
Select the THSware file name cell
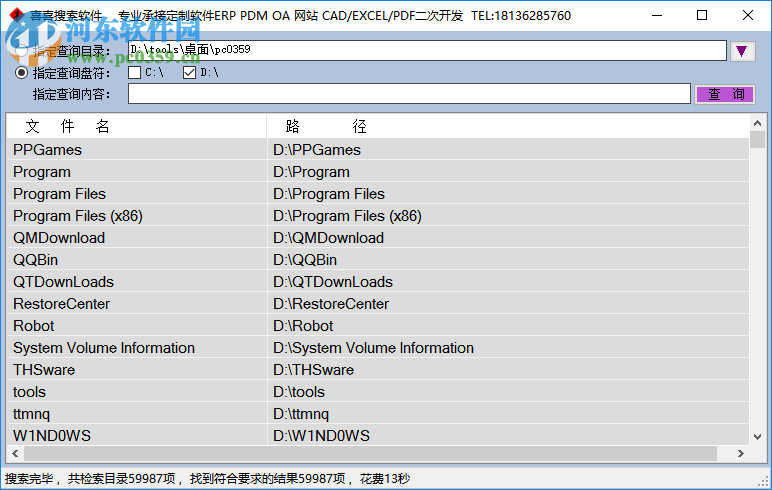tap(136, 370)
